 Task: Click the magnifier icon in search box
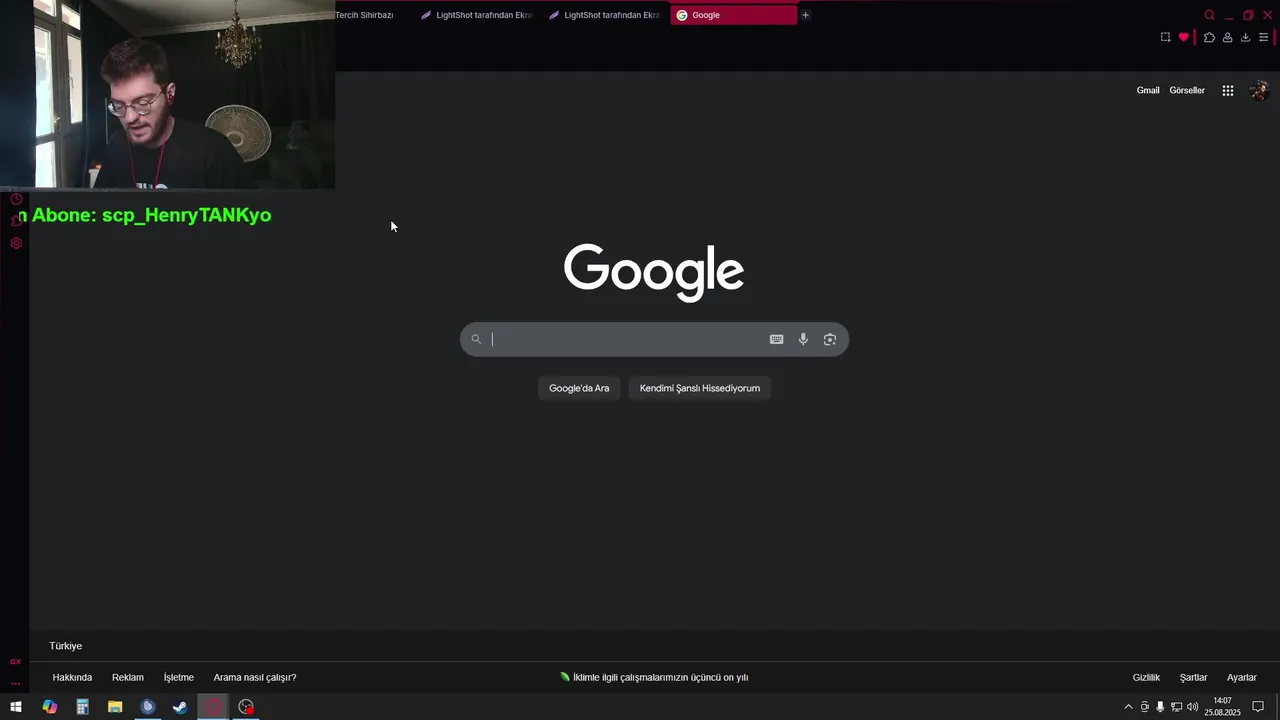[476, 339]
